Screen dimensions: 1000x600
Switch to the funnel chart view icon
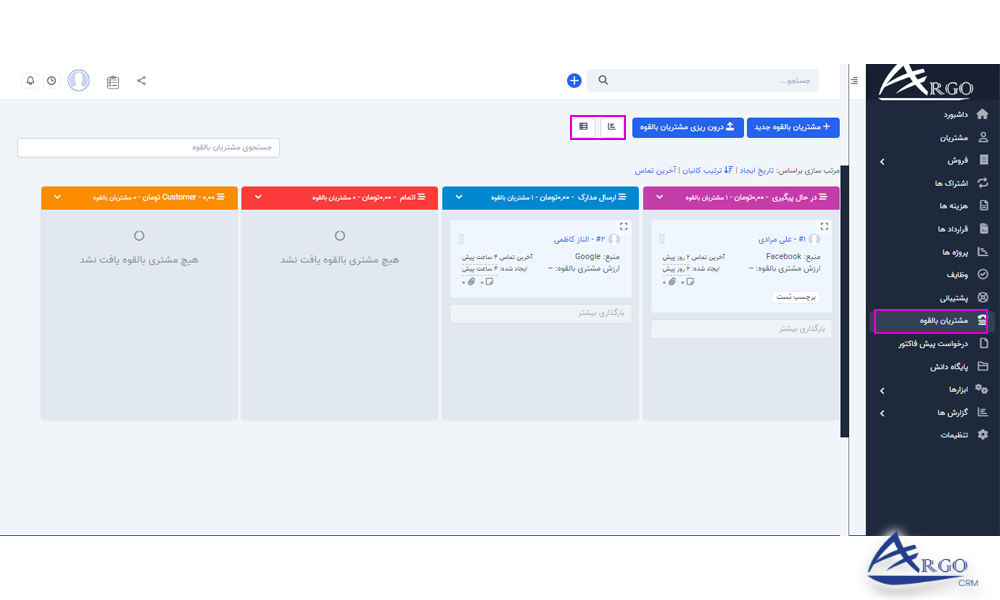coord(611,127)
